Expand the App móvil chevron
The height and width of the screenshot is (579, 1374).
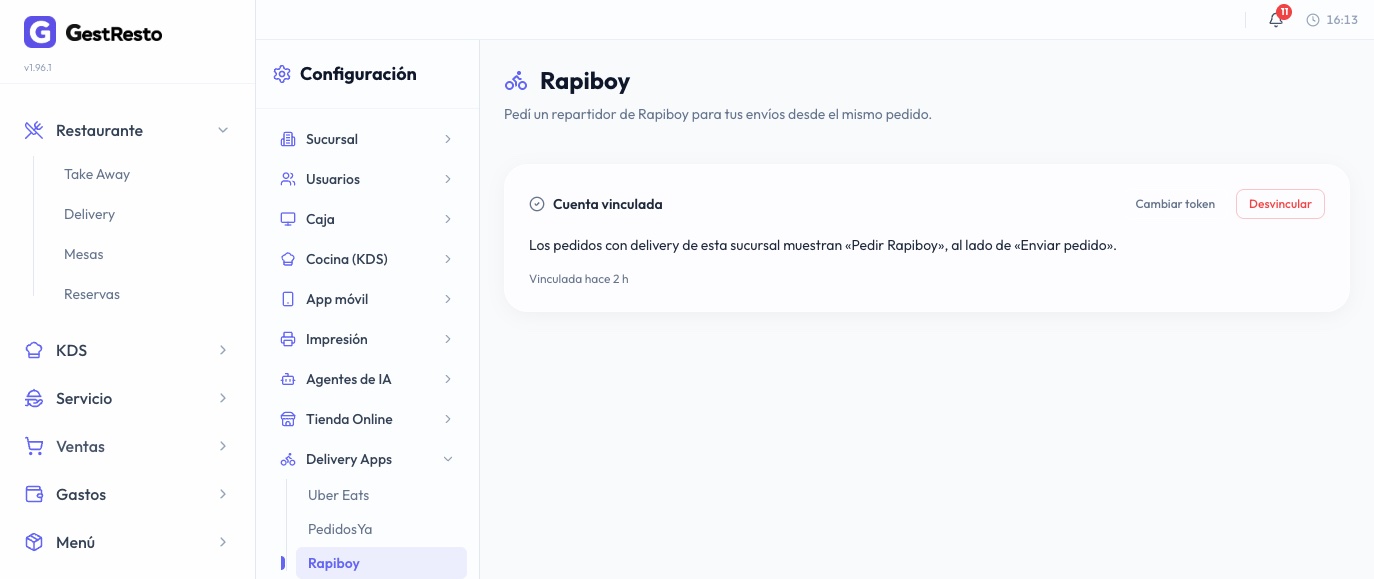[x=448, y=299]
